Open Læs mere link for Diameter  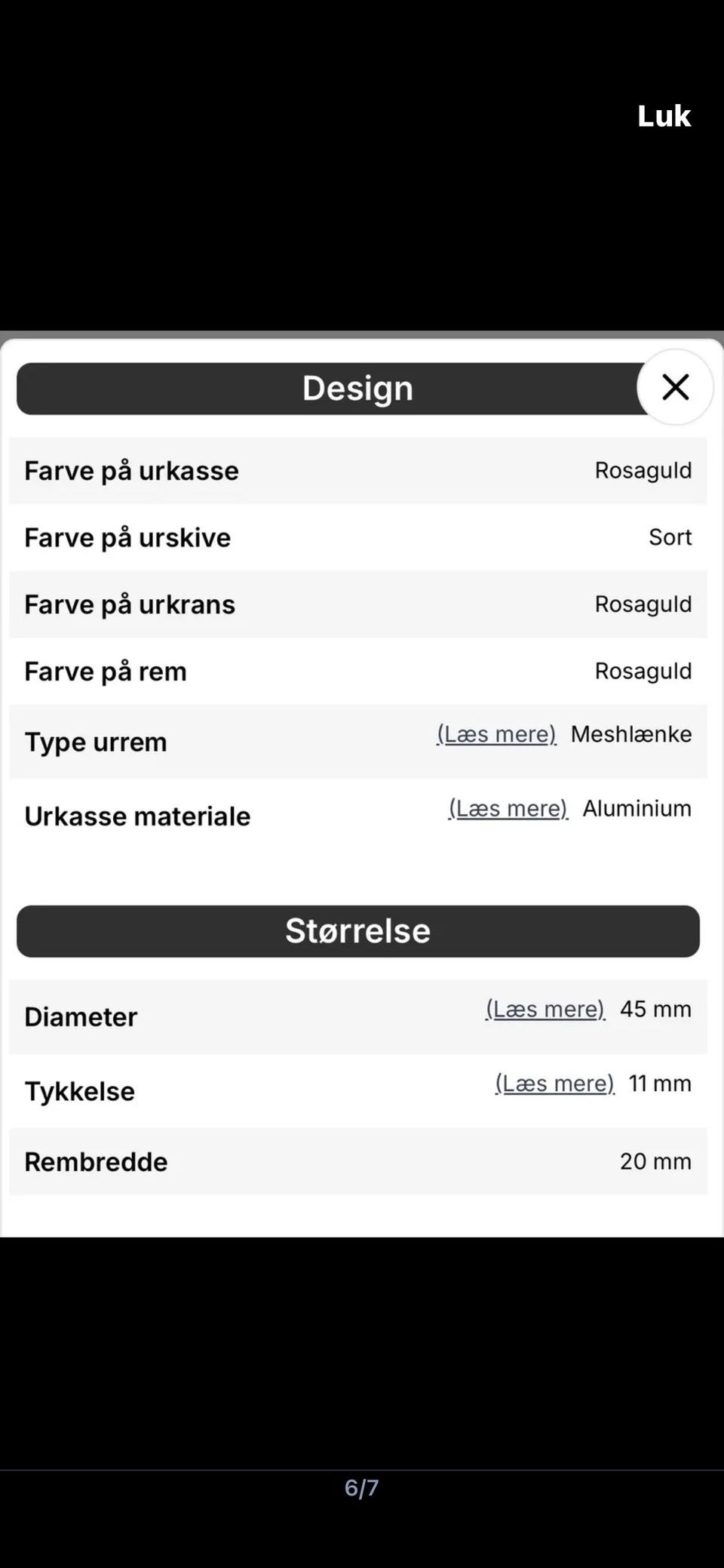pyautogui.click(x=545, y=1009)
